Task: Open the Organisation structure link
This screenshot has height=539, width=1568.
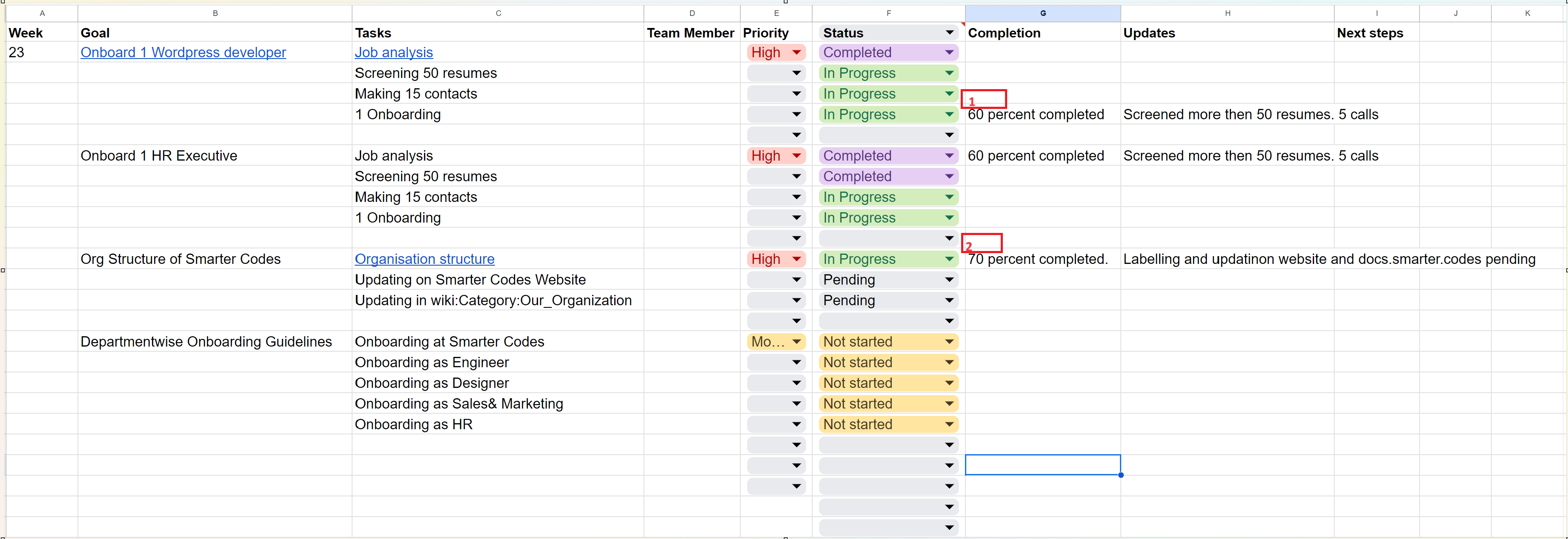Action: 424,259
